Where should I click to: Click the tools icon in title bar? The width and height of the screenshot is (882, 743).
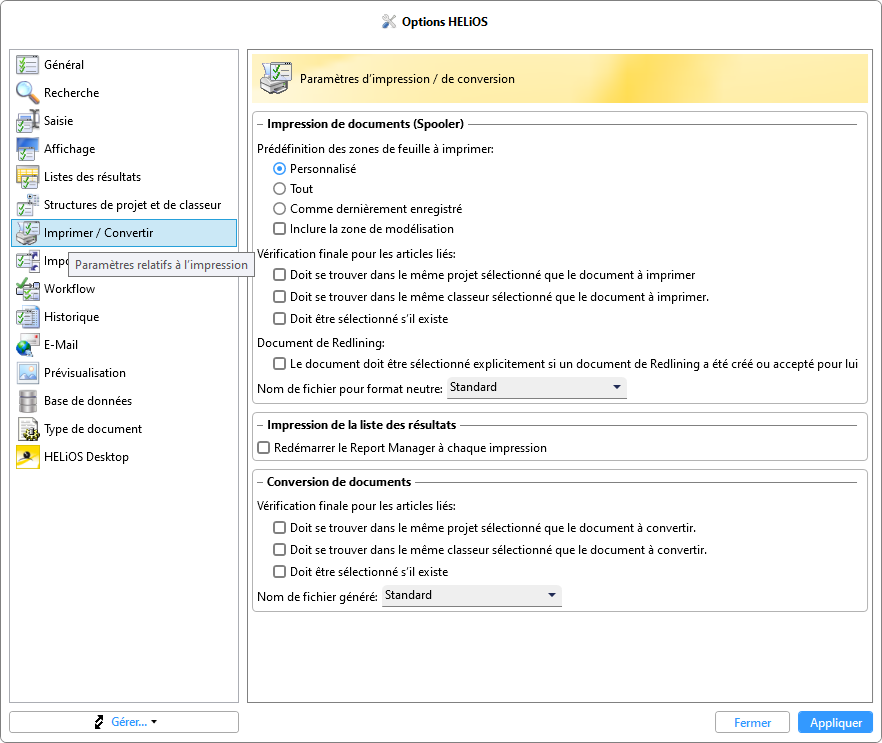pyautogui.click(x=389, y=21)
